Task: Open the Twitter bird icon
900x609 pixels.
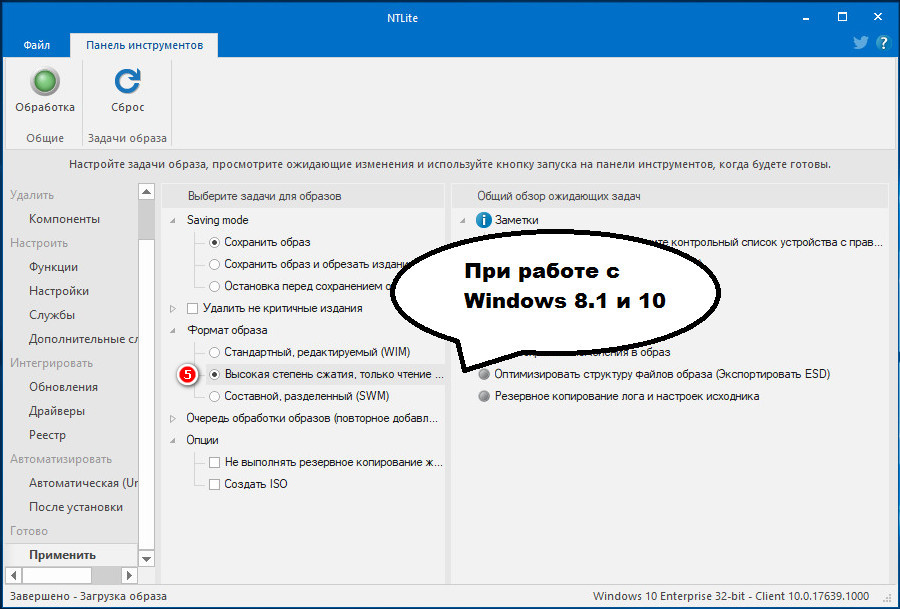Action: click(860, 43)
